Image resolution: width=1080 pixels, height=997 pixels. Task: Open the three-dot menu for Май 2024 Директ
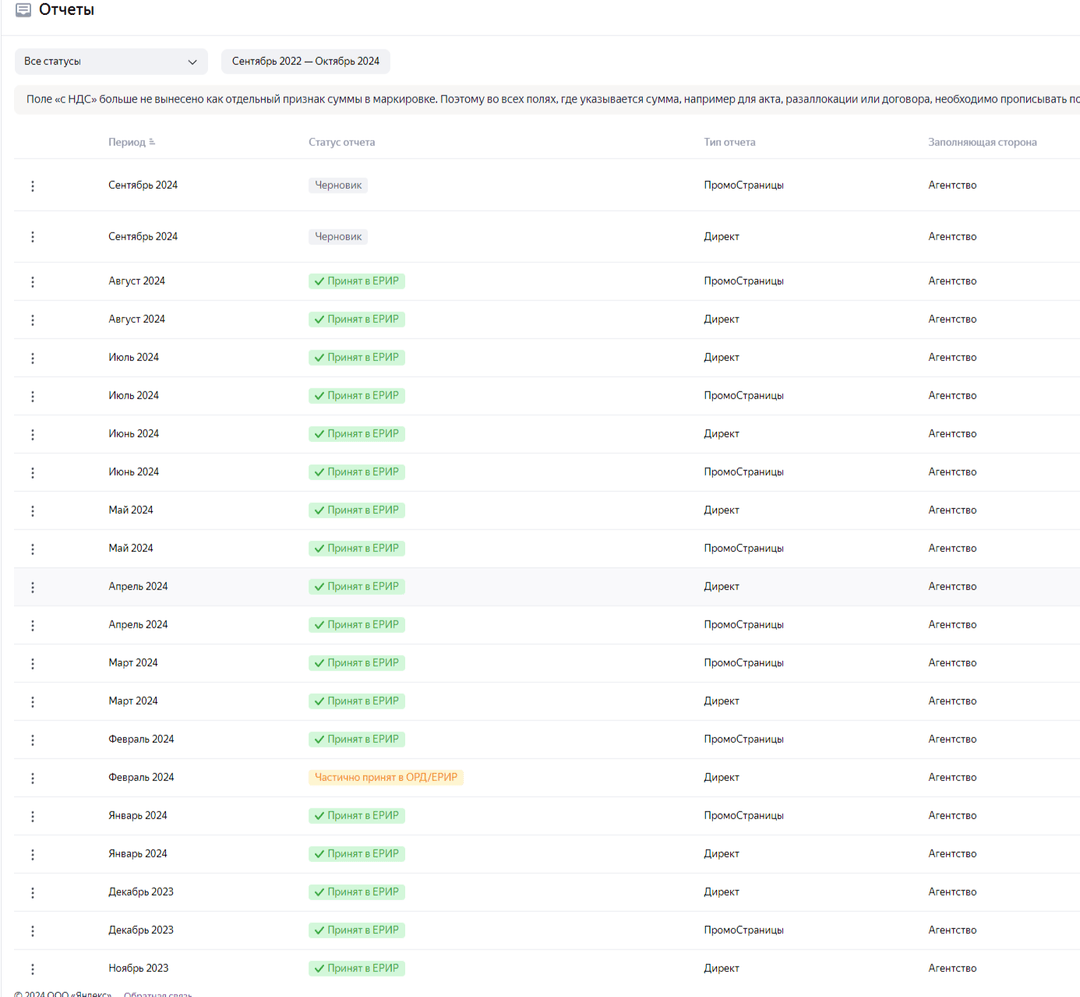(x=32, y=511)
